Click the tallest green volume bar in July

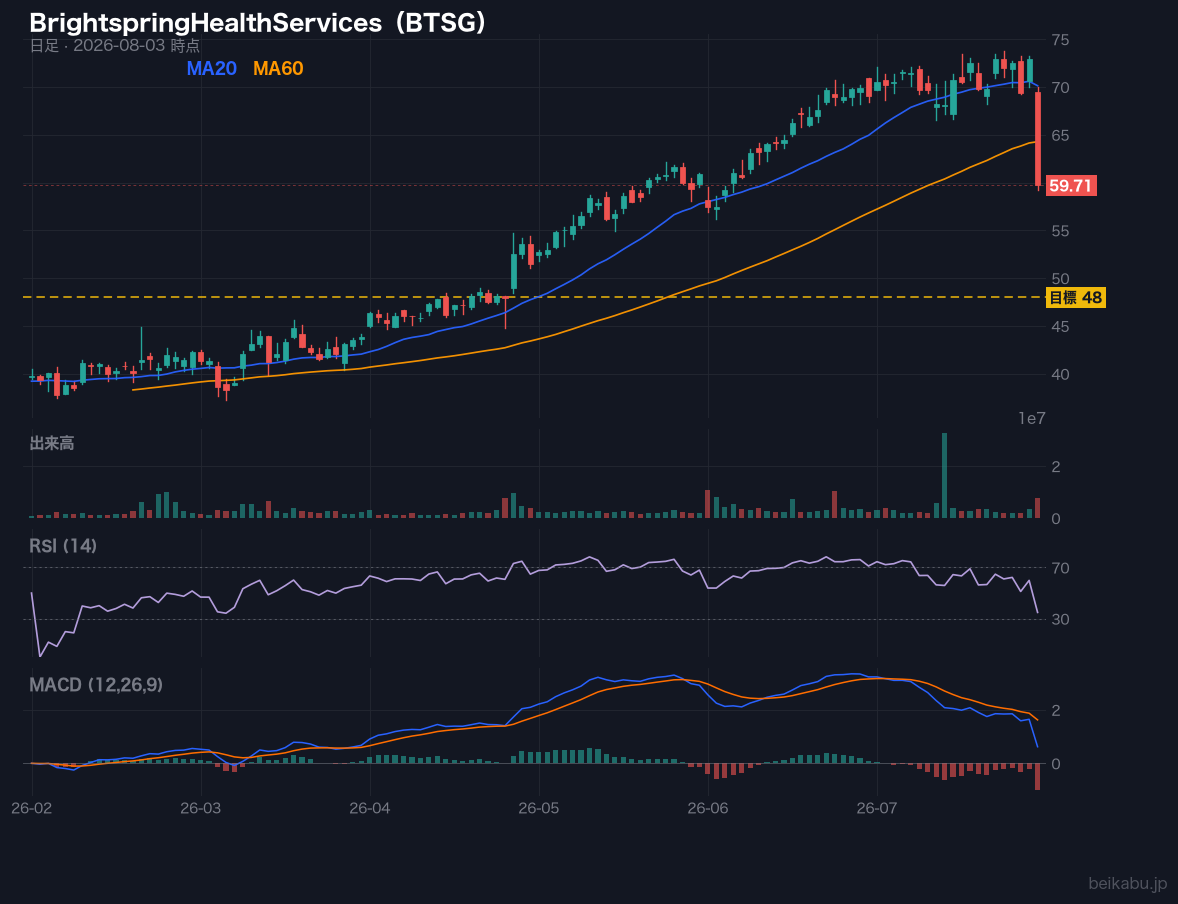[x=944, y=476]
